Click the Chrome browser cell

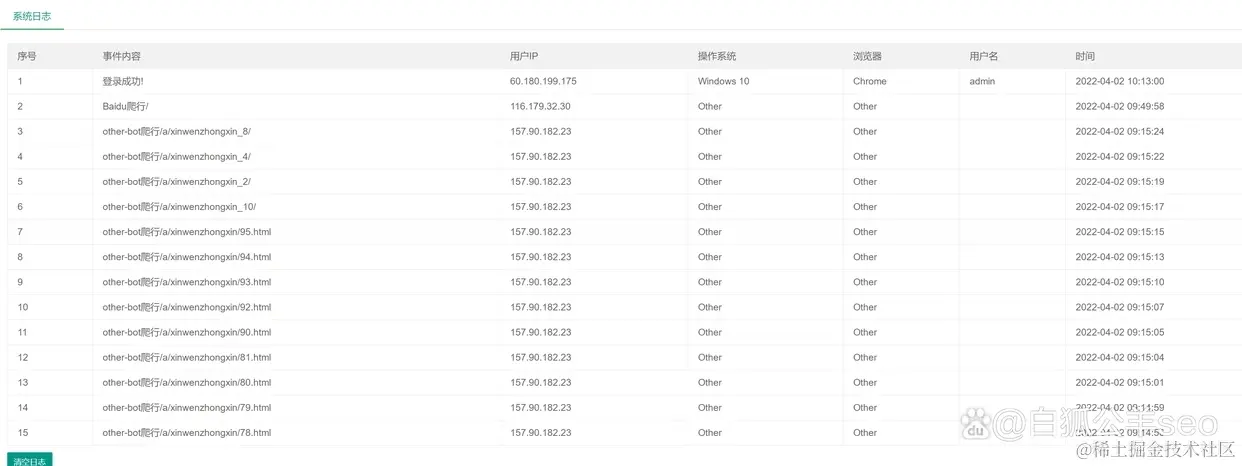click(869, 81)
